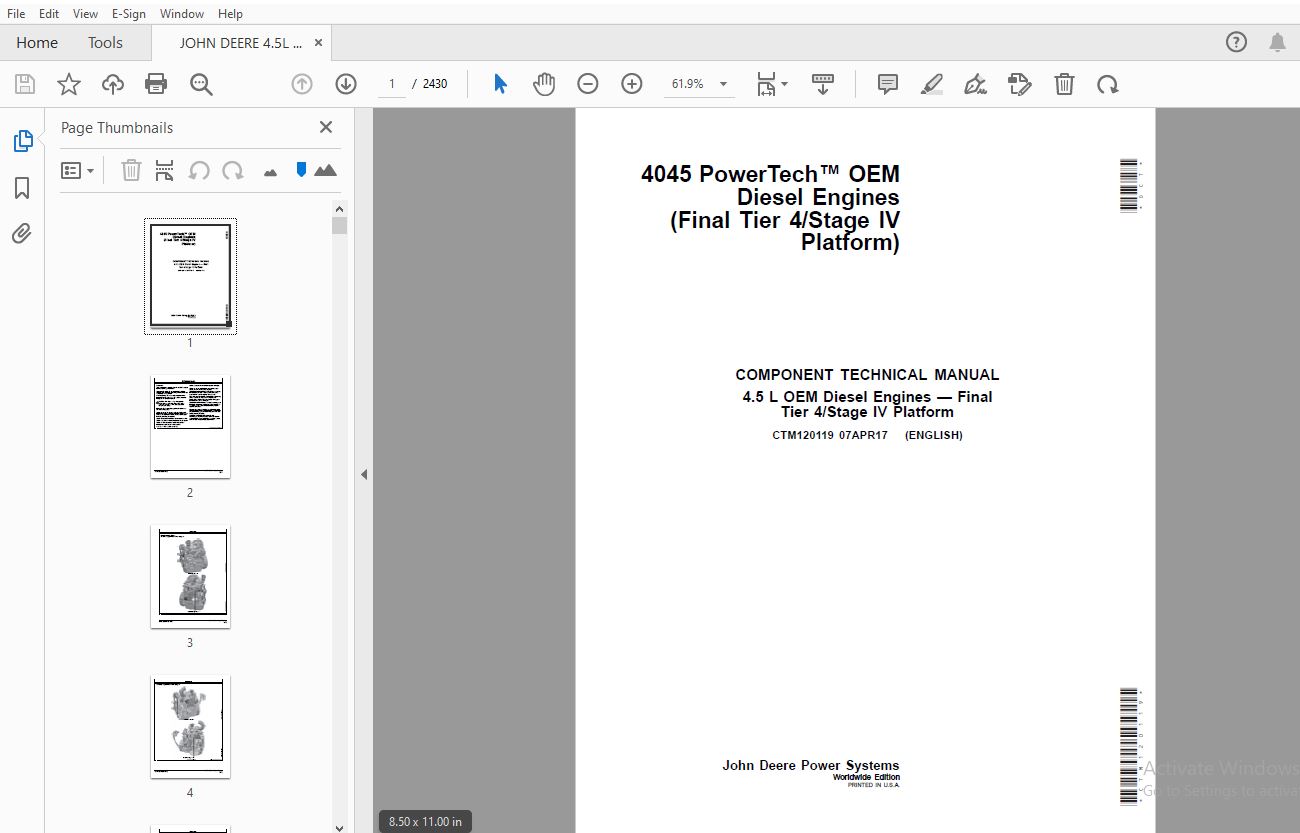
Task: Click the Upload to cloud icon
Action: tap(113, 84)
